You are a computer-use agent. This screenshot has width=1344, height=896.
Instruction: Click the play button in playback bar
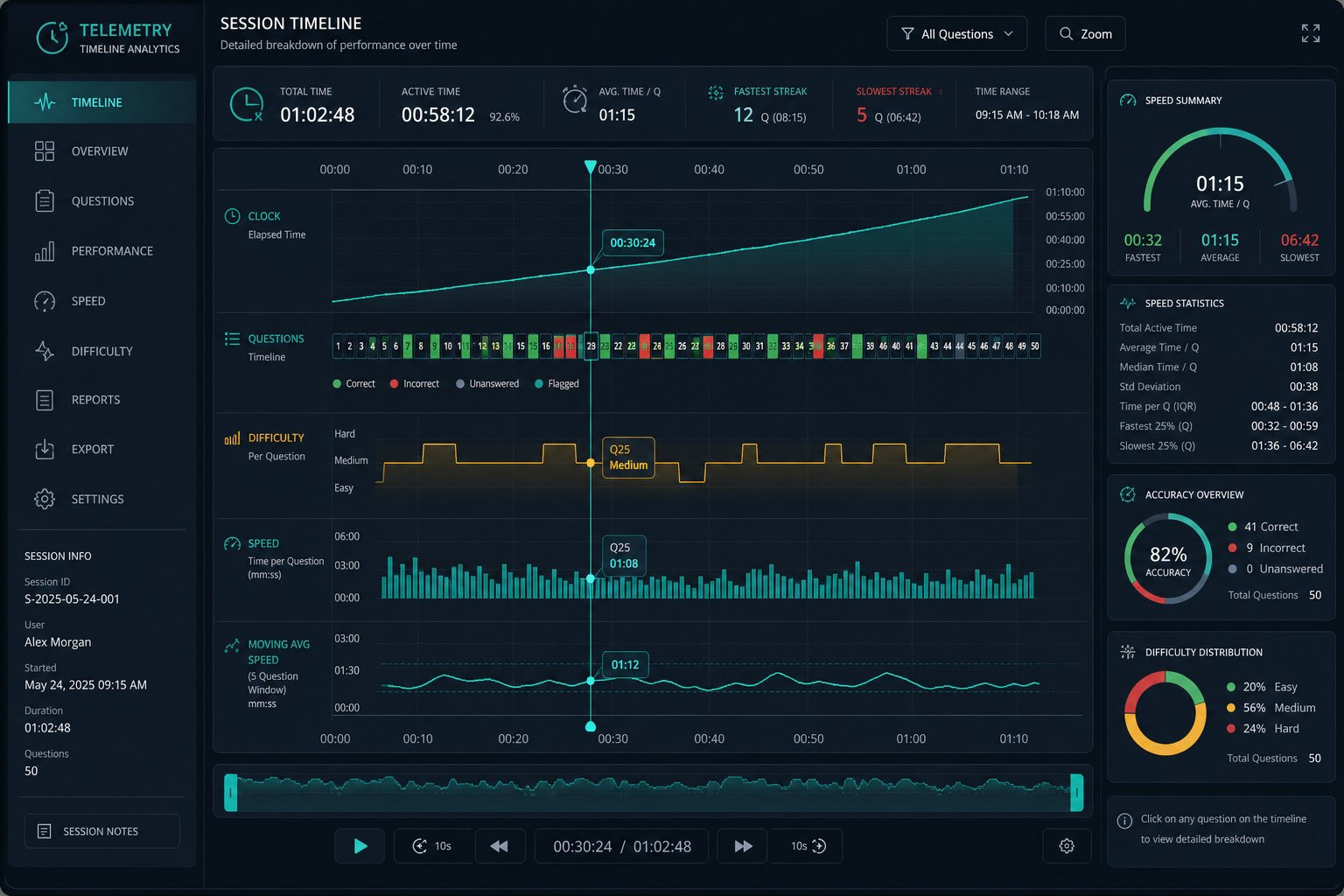coord(360,846)
